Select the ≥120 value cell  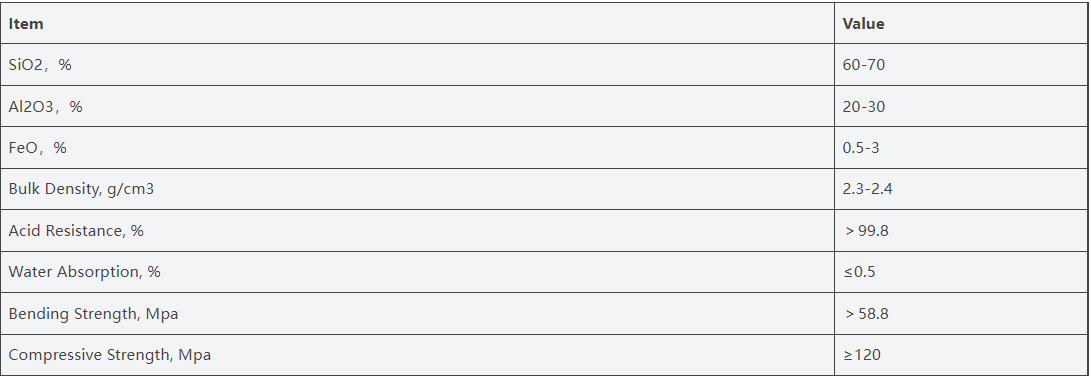(x=961, y=355)
